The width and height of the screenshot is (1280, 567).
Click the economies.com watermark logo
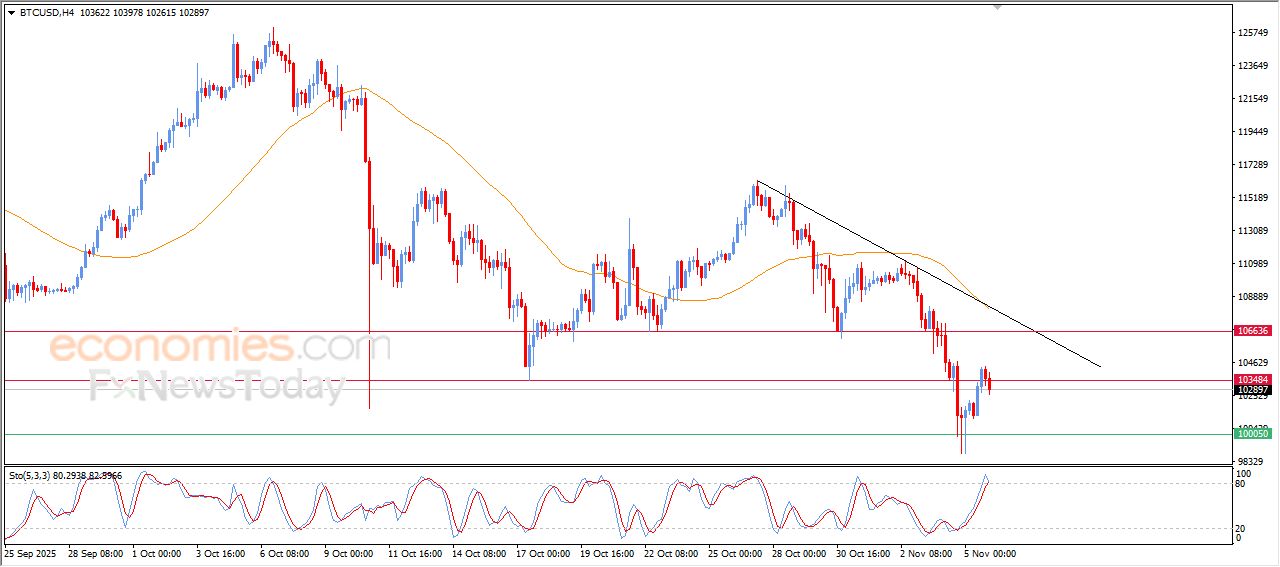click(218, 347)
